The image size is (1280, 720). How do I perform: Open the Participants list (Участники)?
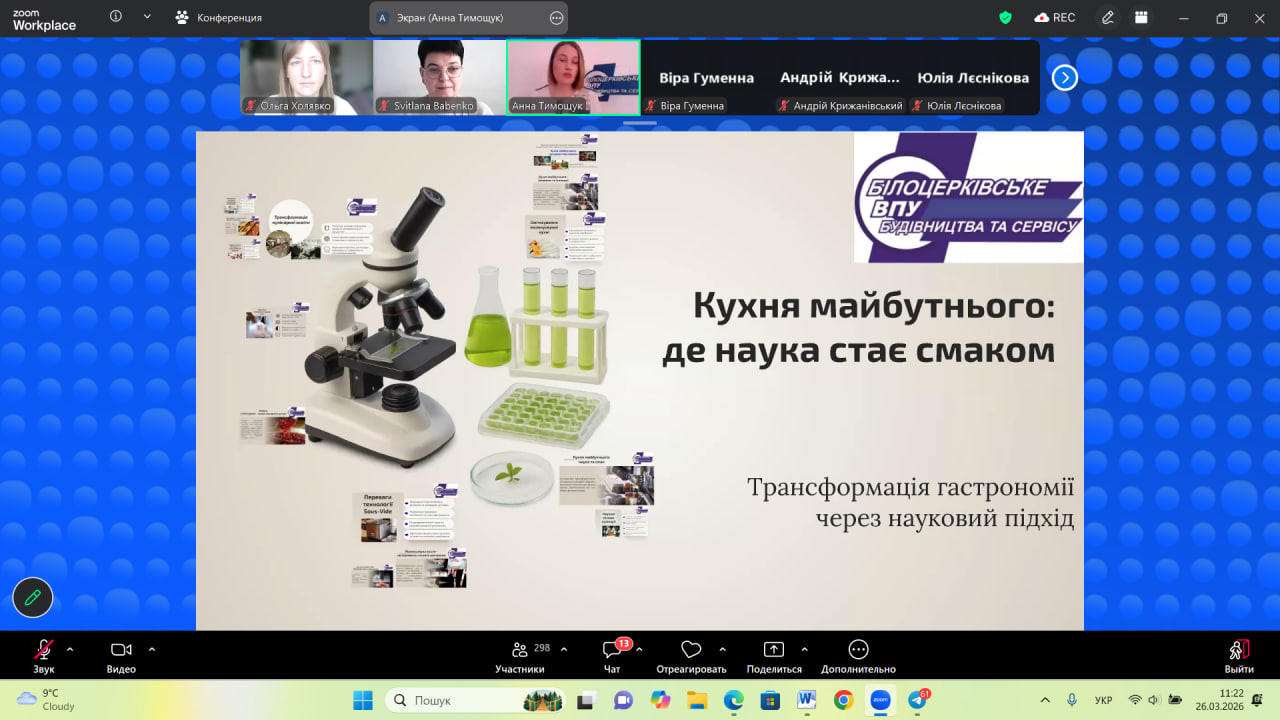(x=519, y=650)
